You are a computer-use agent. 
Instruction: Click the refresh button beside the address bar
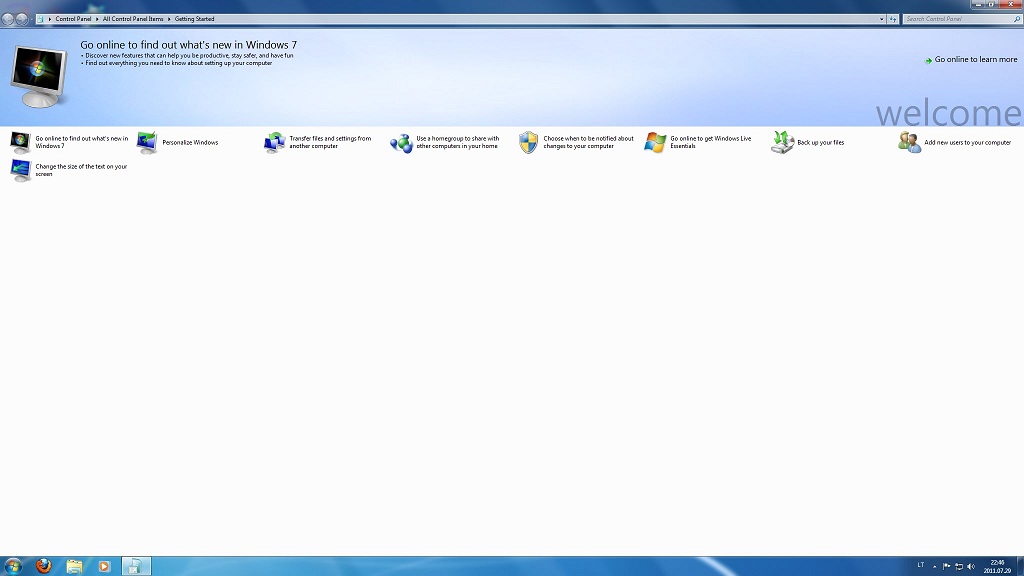coord(893,19)
